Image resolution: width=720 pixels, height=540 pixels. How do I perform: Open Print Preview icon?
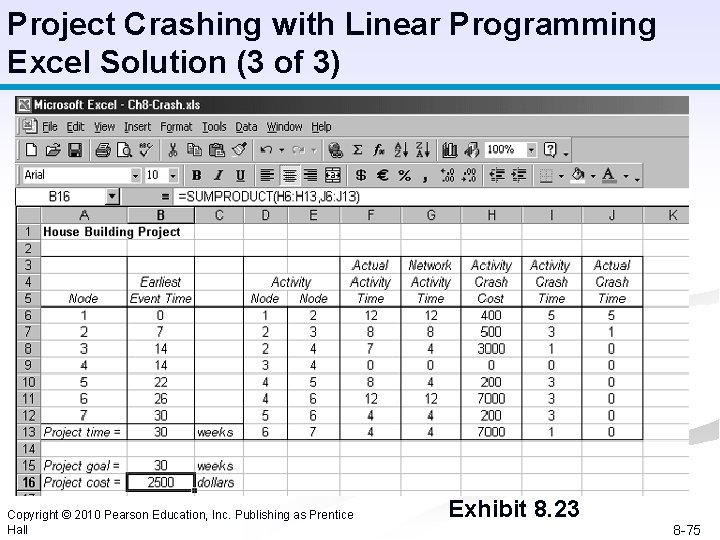coord(124,150)
